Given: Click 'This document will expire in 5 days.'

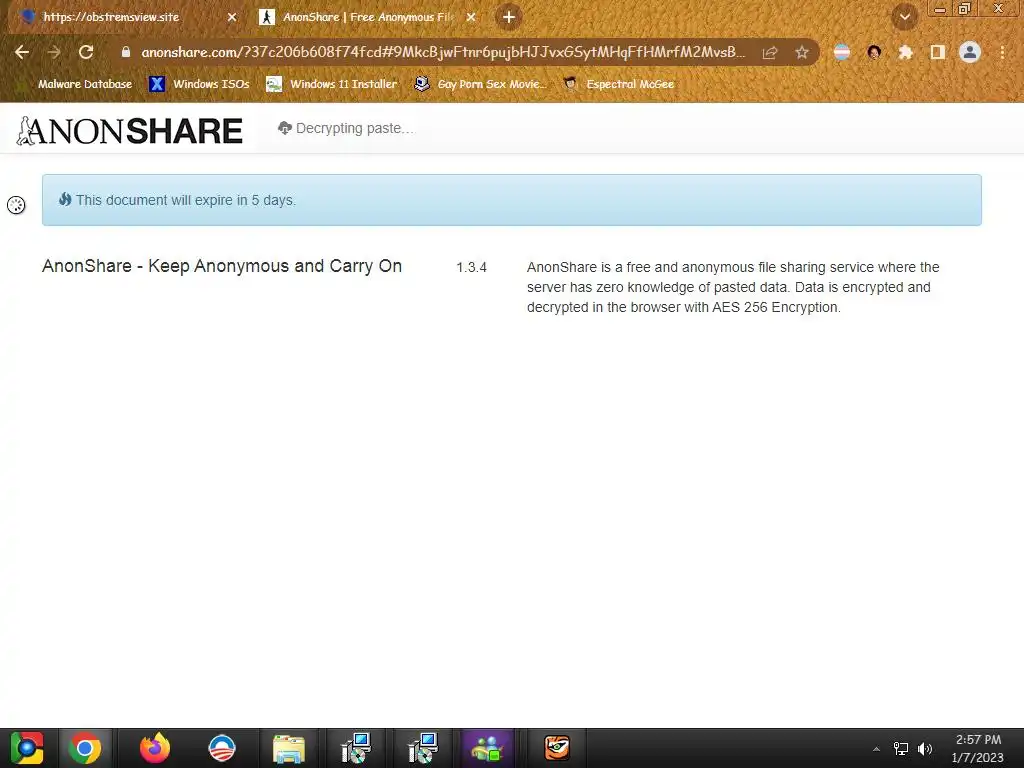Looking at the screenshot, I should (185, 200).
